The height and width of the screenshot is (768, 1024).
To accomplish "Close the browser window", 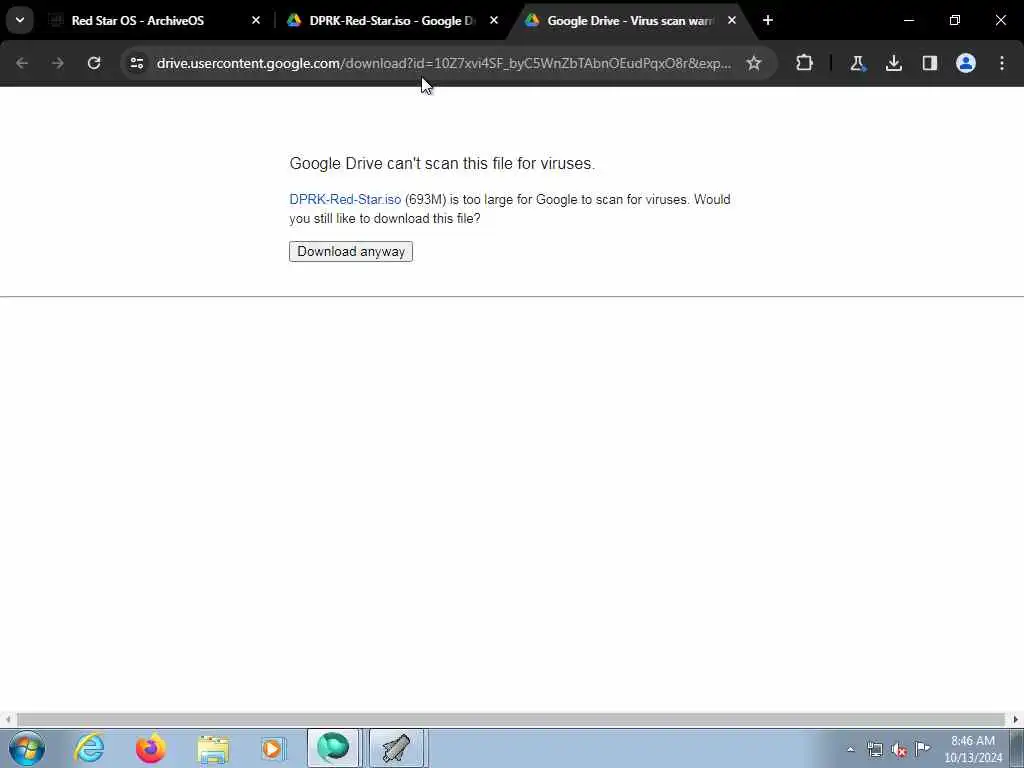I will [1000, 21].
